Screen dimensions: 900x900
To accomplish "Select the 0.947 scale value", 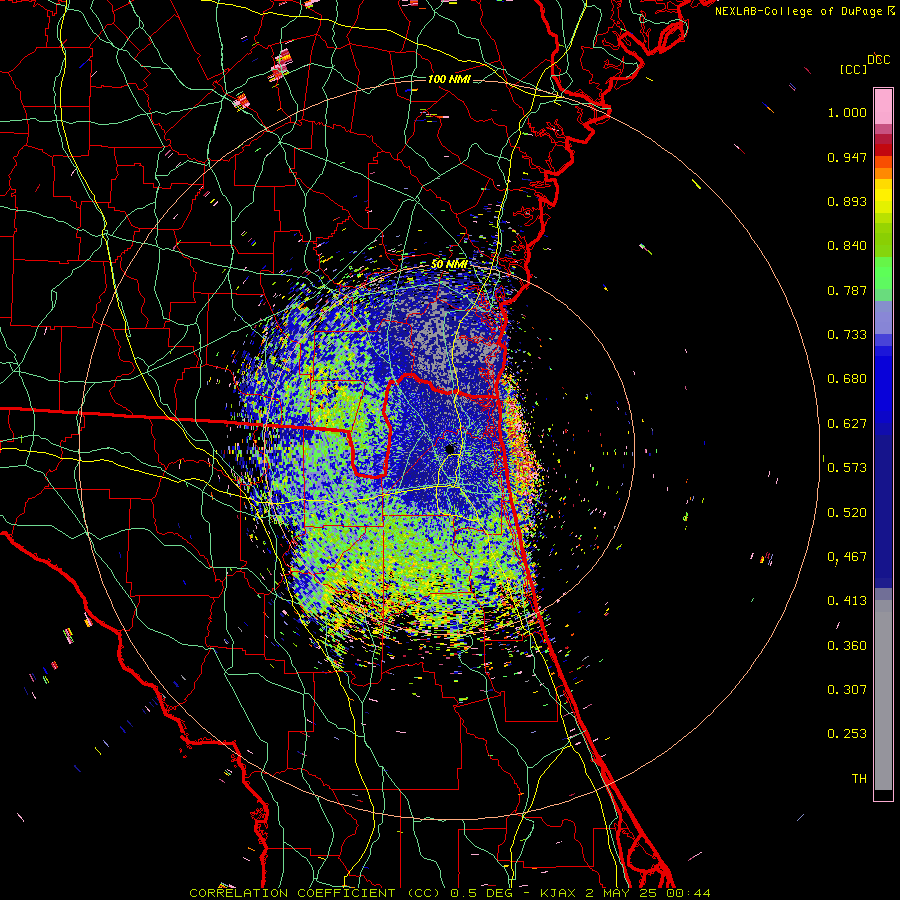I will pyautogui.click(x=847, y=157).
